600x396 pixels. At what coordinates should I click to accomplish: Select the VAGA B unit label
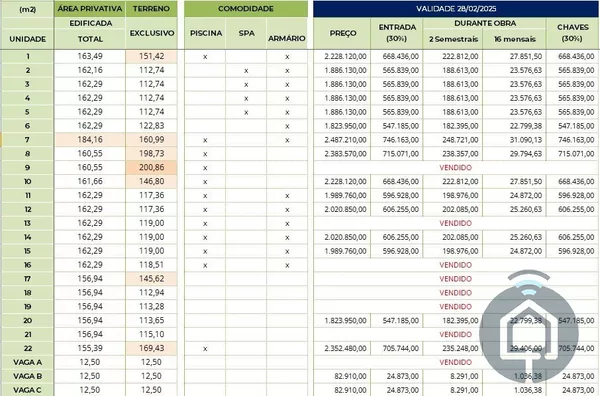[27, 376]
